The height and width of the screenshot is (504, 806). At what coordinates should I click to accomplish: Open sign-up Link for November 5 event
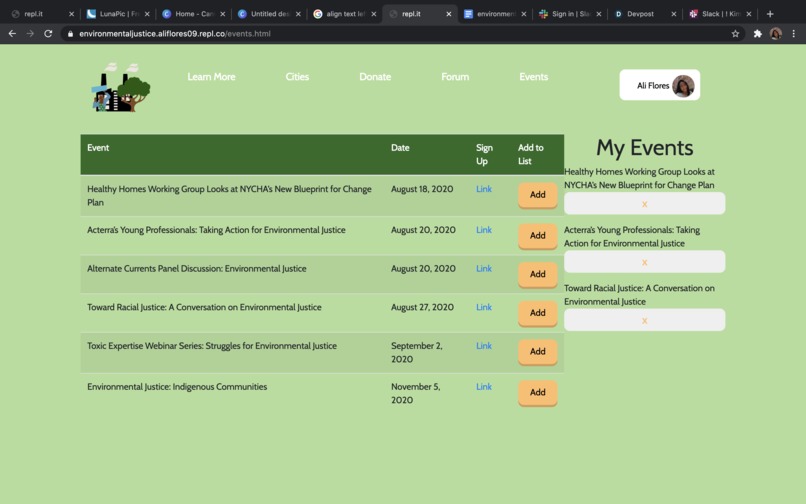(x=484, y=387)
